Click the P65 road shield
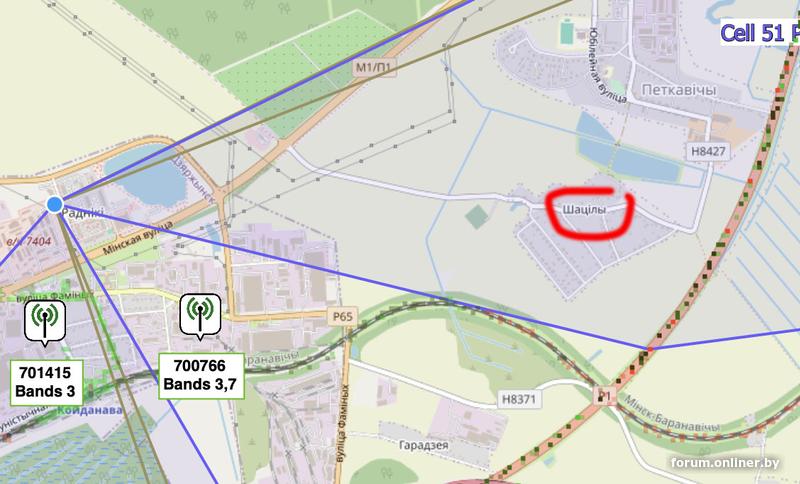 point(343,316)
